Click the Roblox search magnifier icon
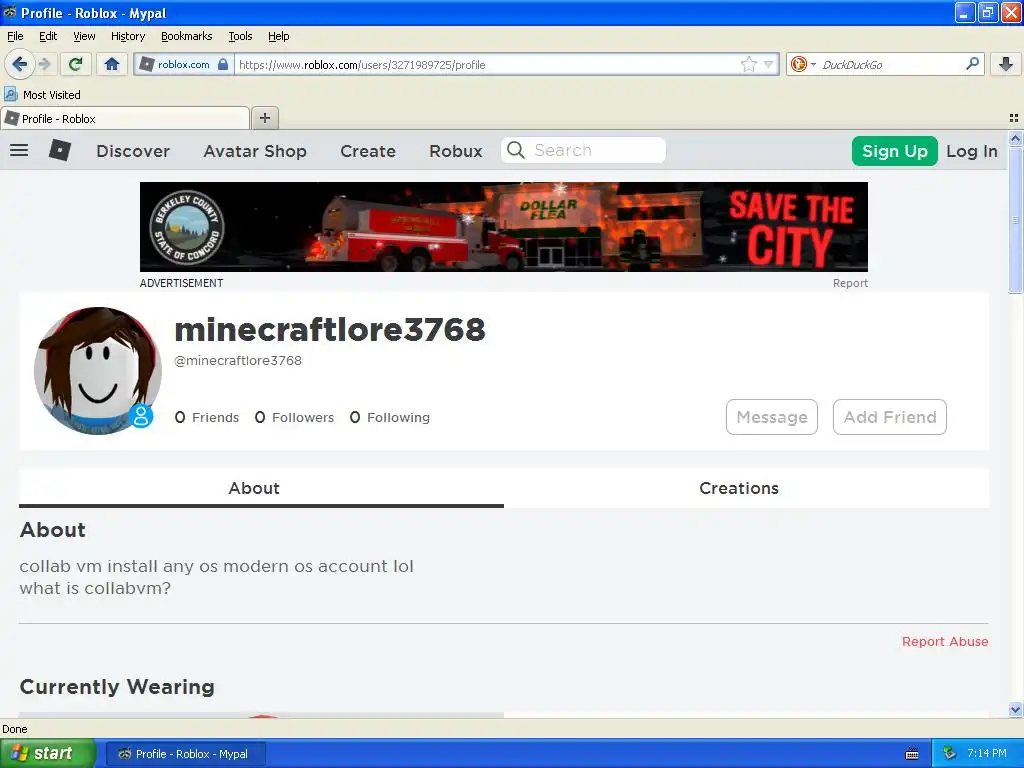 tap(515, 150)
